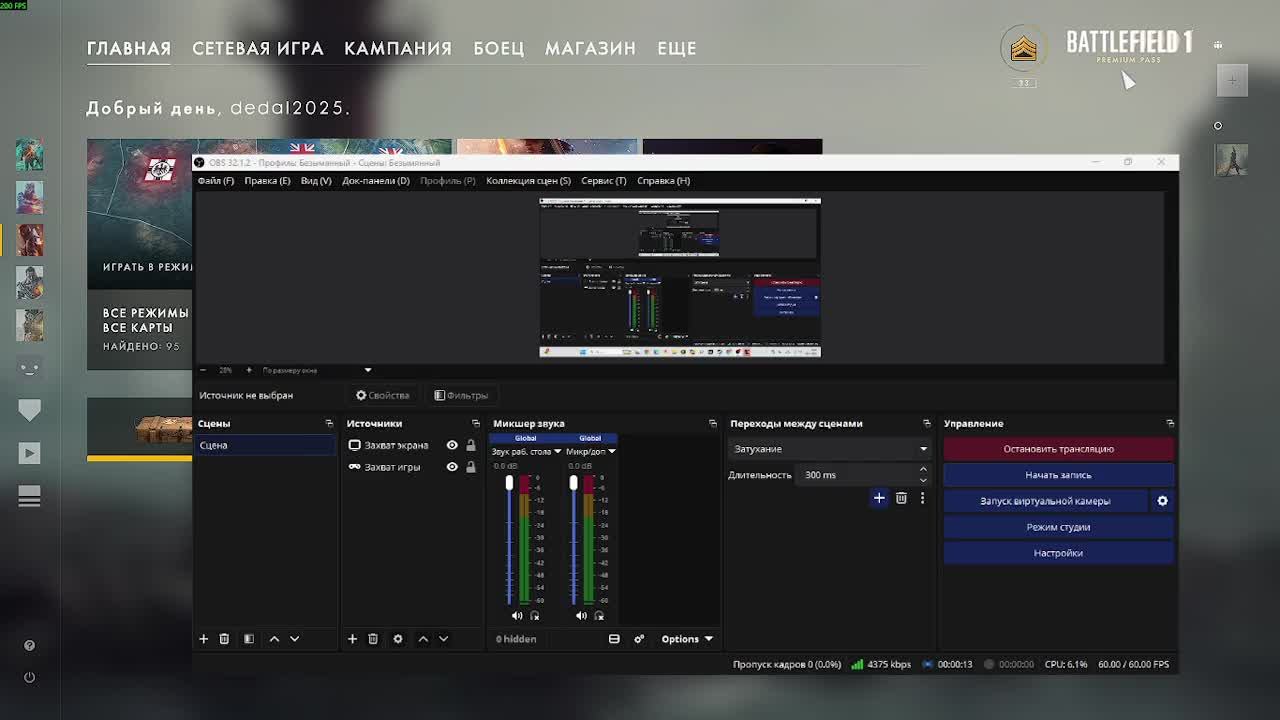The width and height of the screenshot is (1280, 720).
Task: Toggle monitoring for Микр/доп channel
Action: (x=599, y=616)
